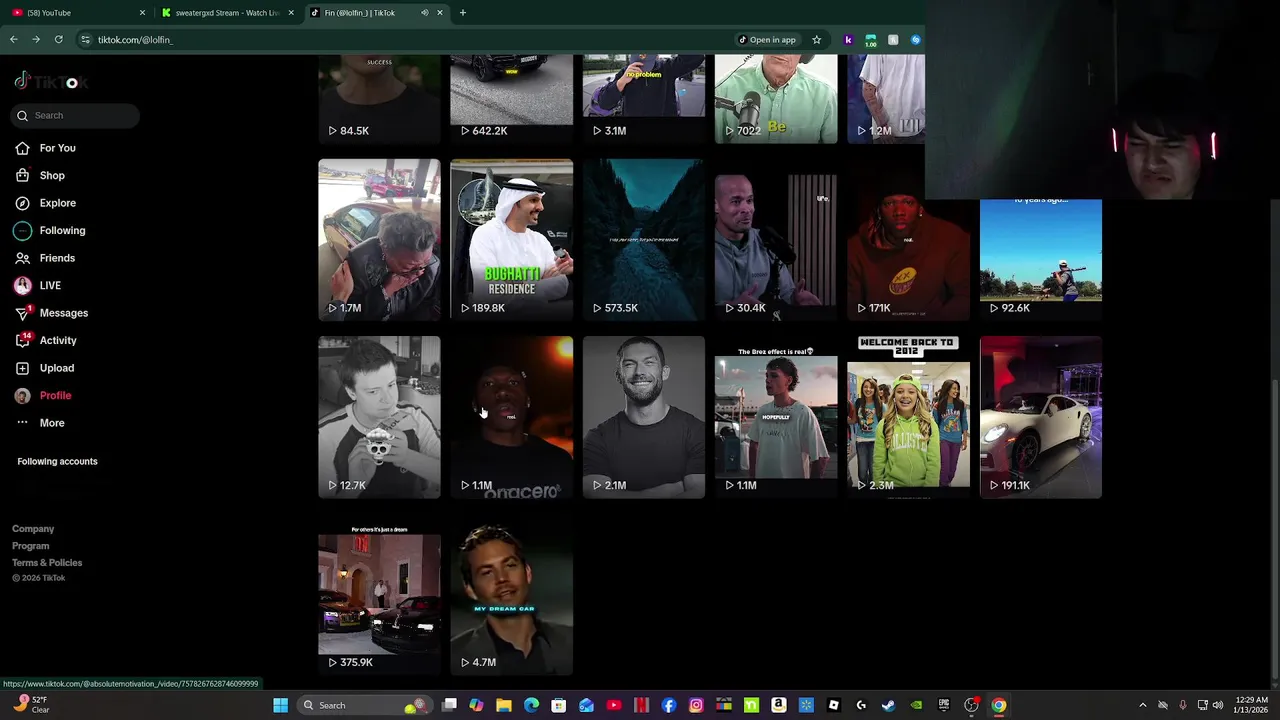Show hidden system tray icons
Viewport: 1280px width, 720px height.
1143,706
